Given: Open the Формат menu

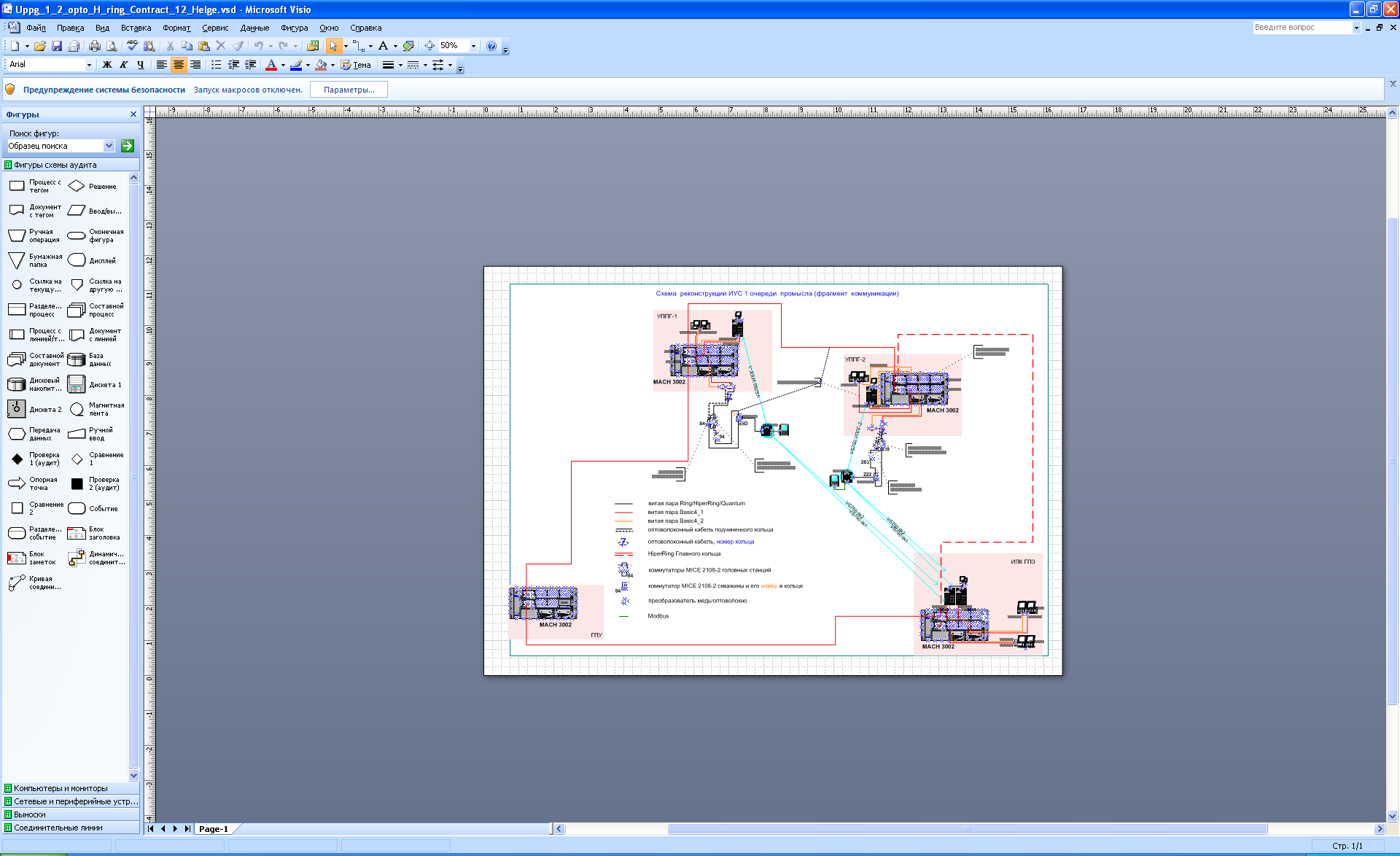Looking at the screenshot, I should 176,28.
